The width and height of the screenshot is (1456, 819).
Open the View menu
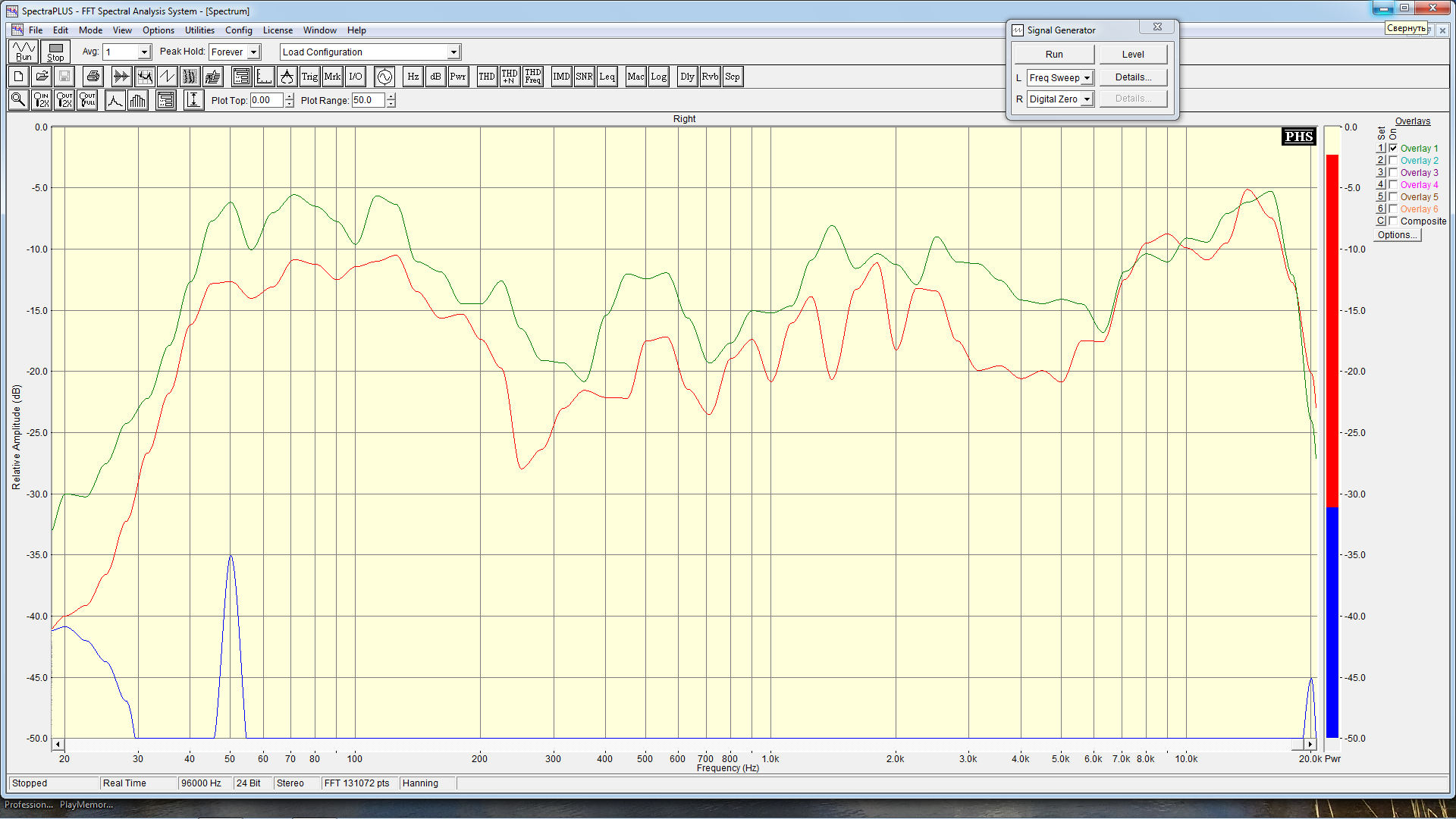(x=122, y=30)
